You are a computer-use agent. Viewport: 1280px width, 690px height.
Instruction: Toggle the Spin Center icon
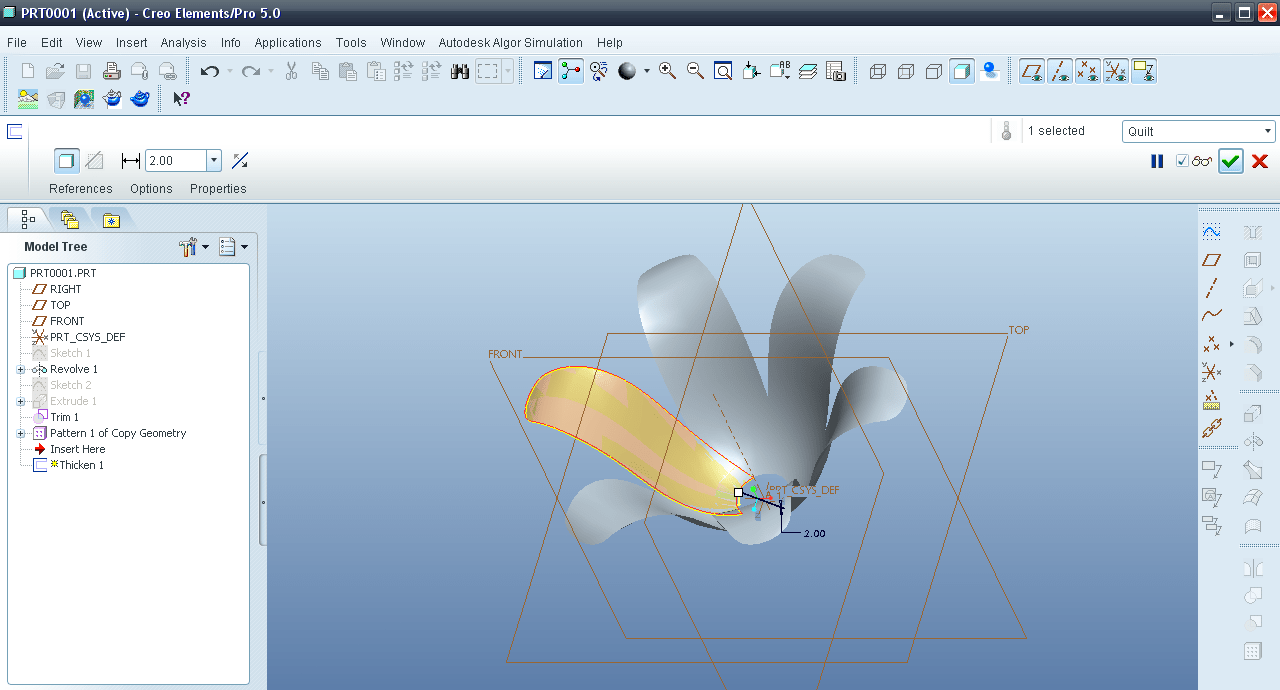click(571, 71)
